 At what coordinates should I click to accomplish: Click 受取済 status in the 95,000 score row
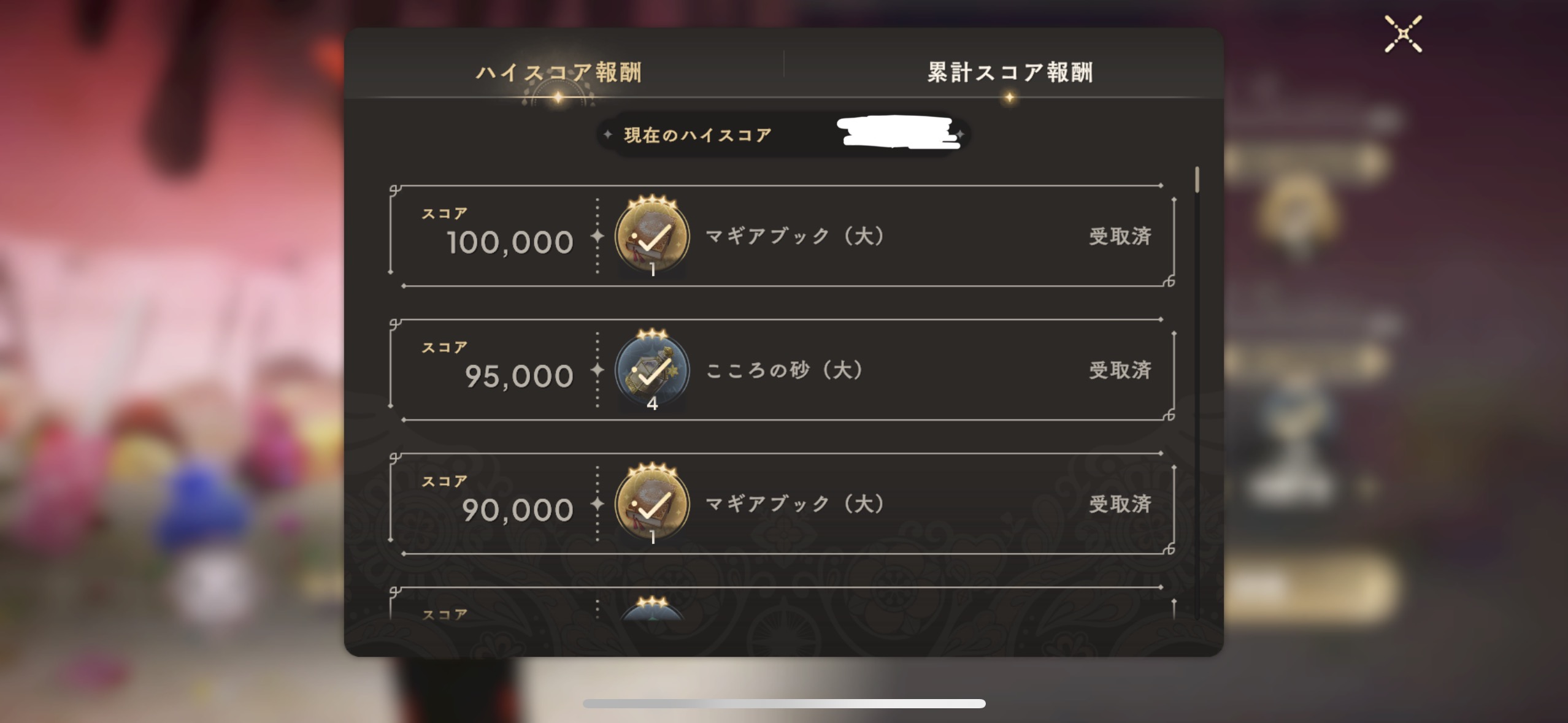coord(1120,370)
